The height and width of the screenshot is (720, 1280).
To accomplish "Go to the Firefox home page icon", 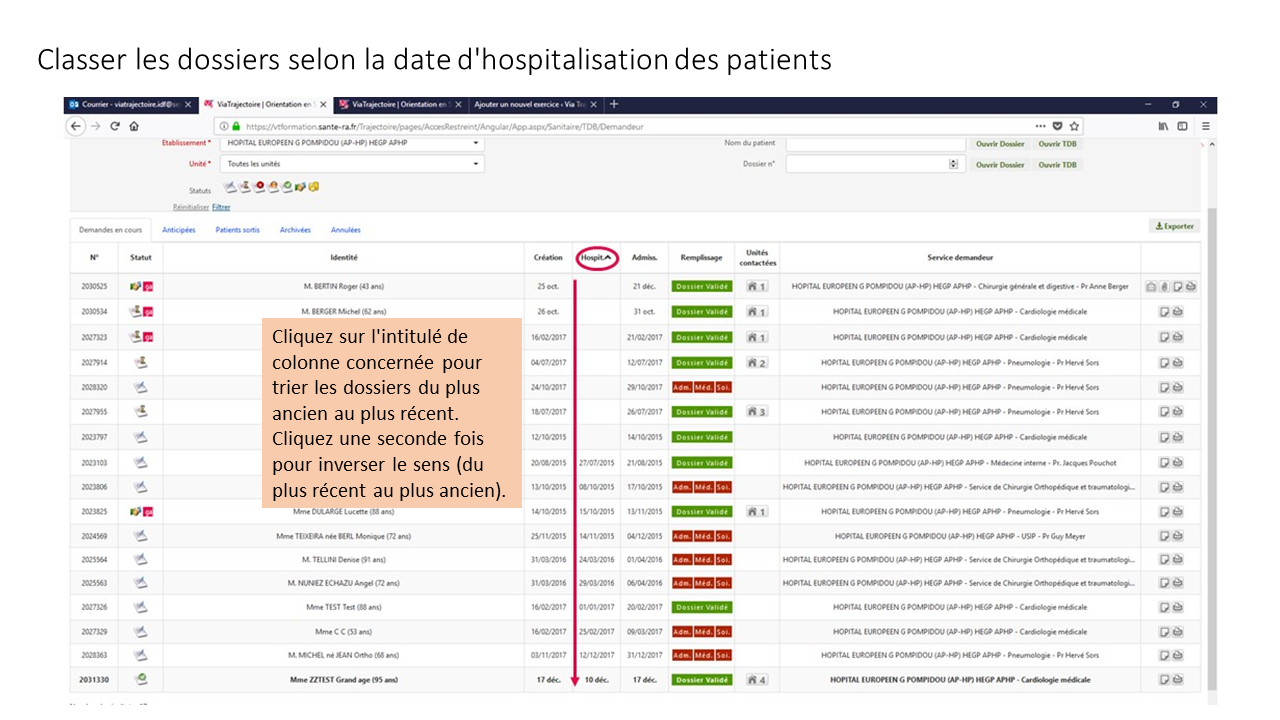I will (134, 126).
